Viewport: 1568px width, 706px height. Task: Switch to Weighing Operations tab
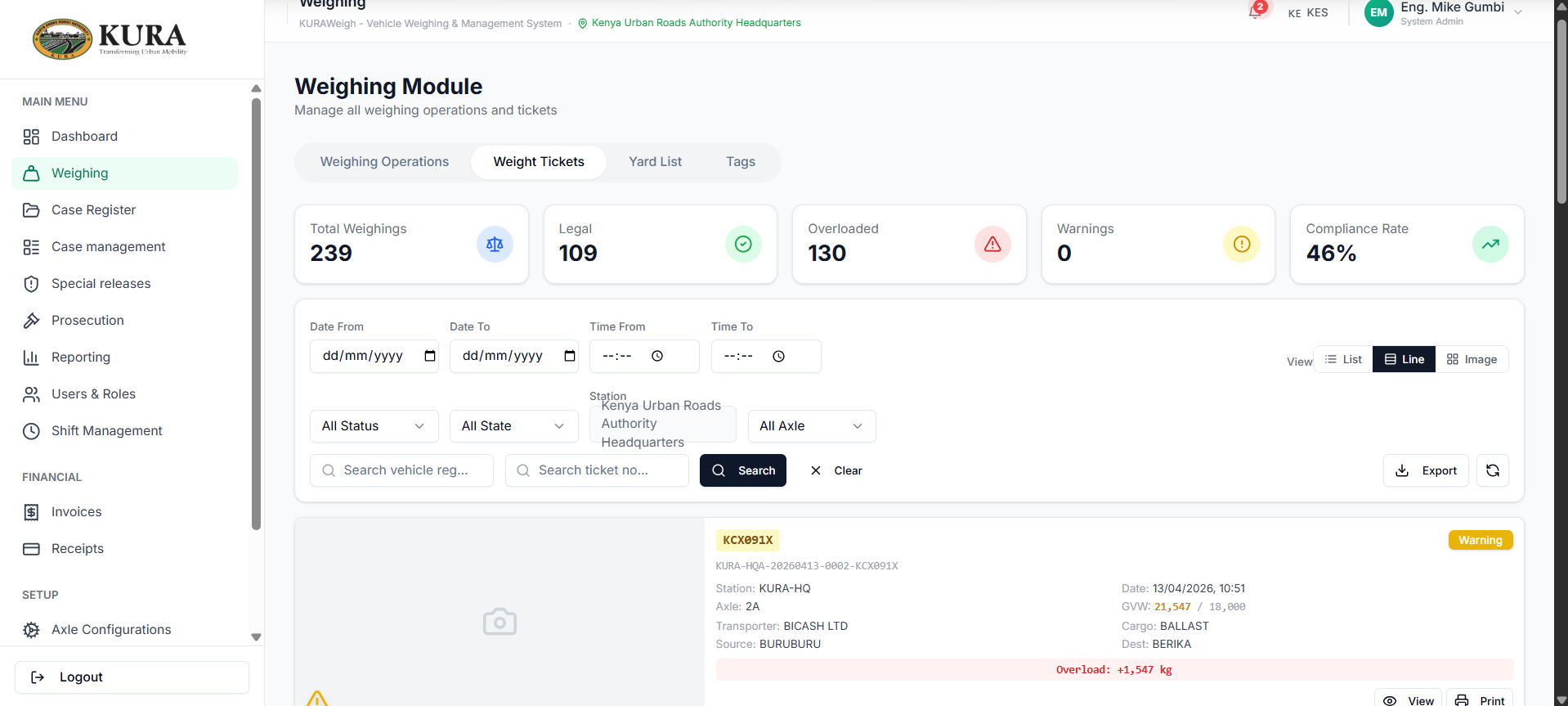click(384, 162)
